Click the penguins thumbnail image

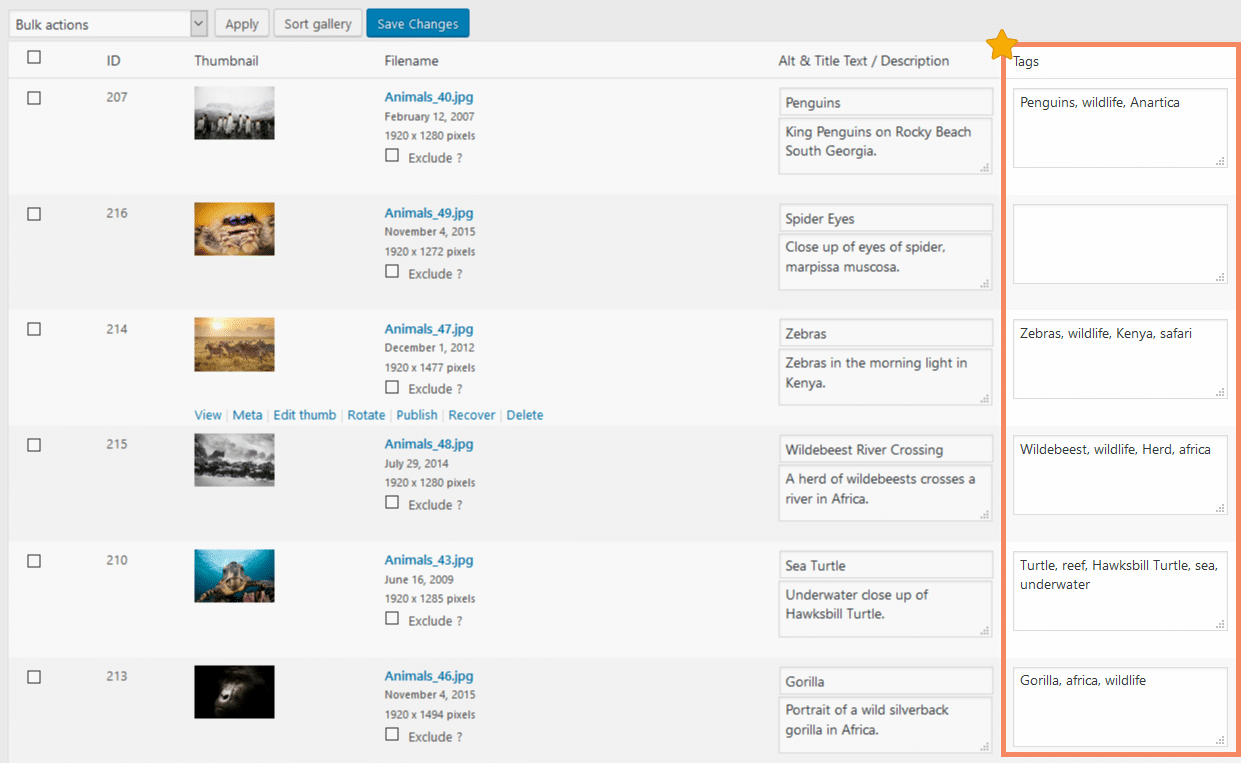click(x=234, y=113)
